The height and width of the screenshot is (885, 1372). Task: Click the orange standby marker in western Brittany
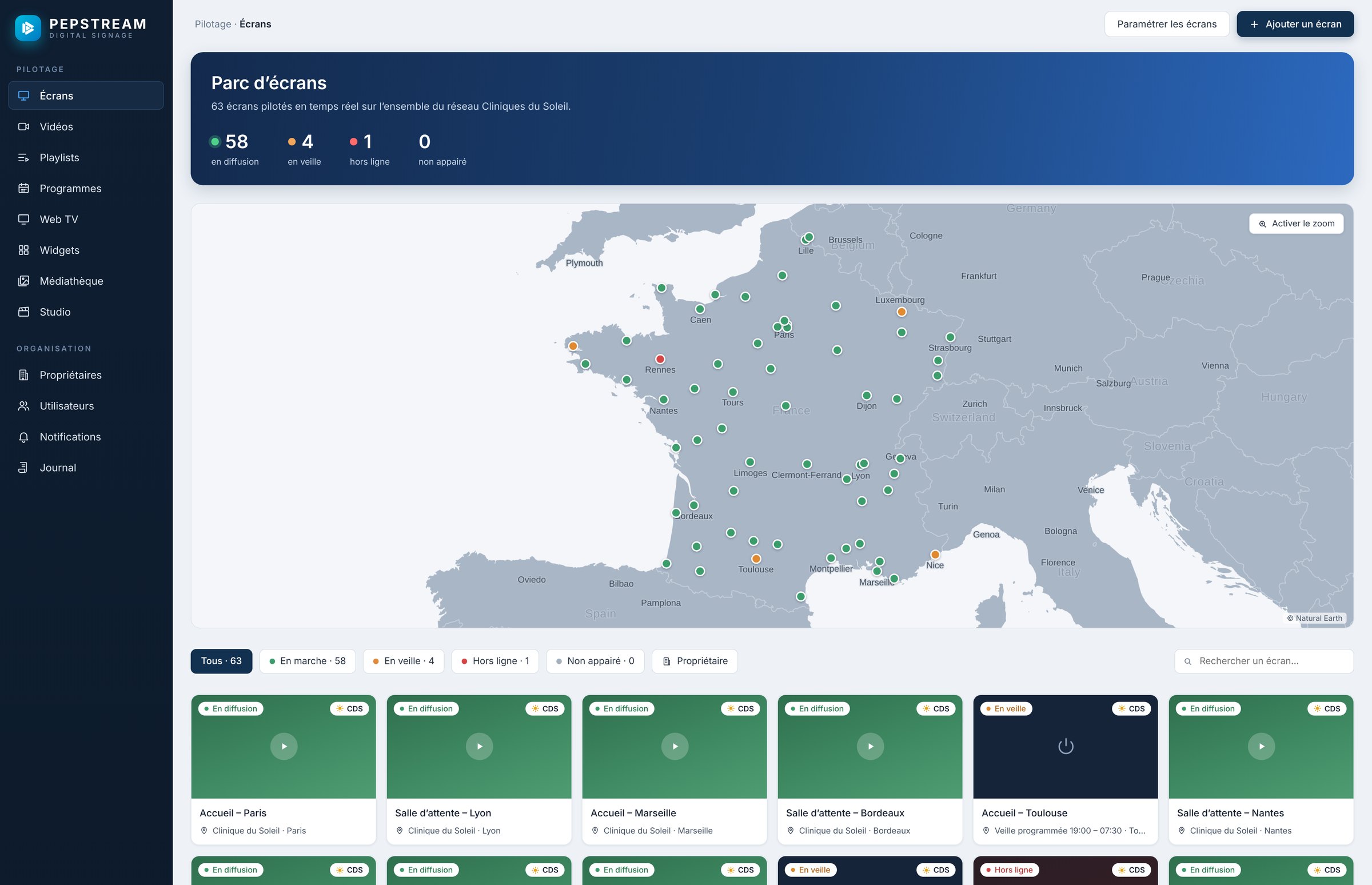point(573,346)
